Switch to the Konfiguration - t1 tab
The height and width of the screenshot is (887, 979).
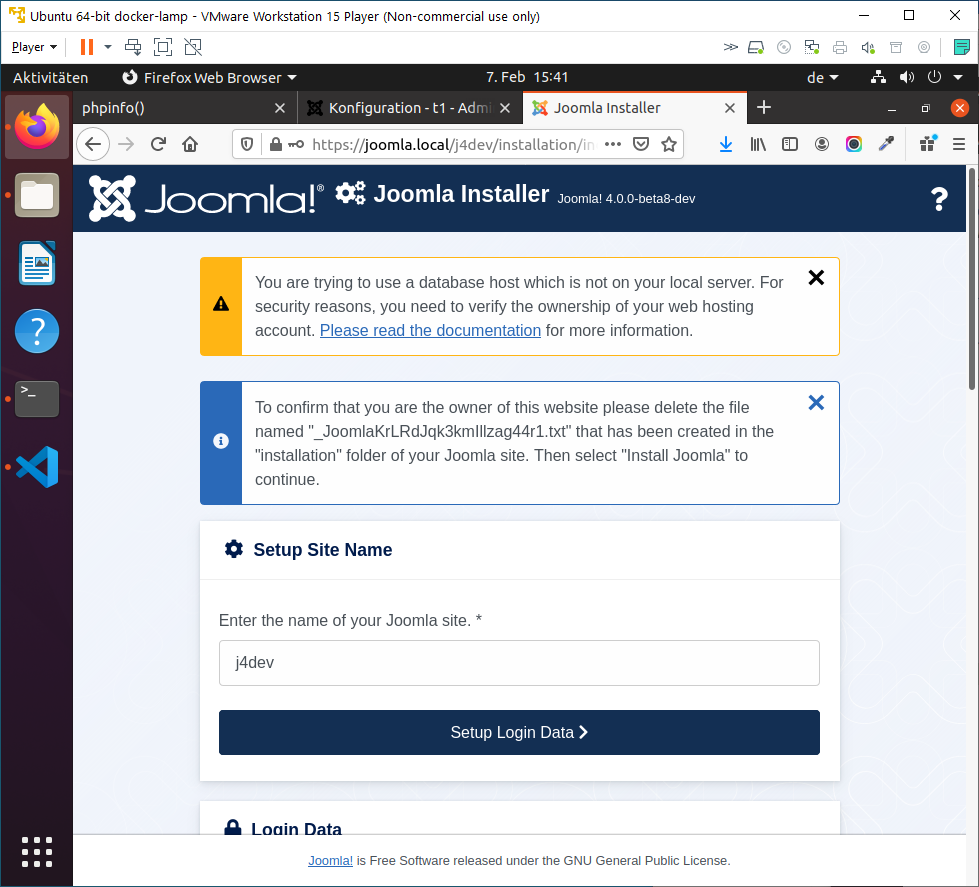coord(400,108)
